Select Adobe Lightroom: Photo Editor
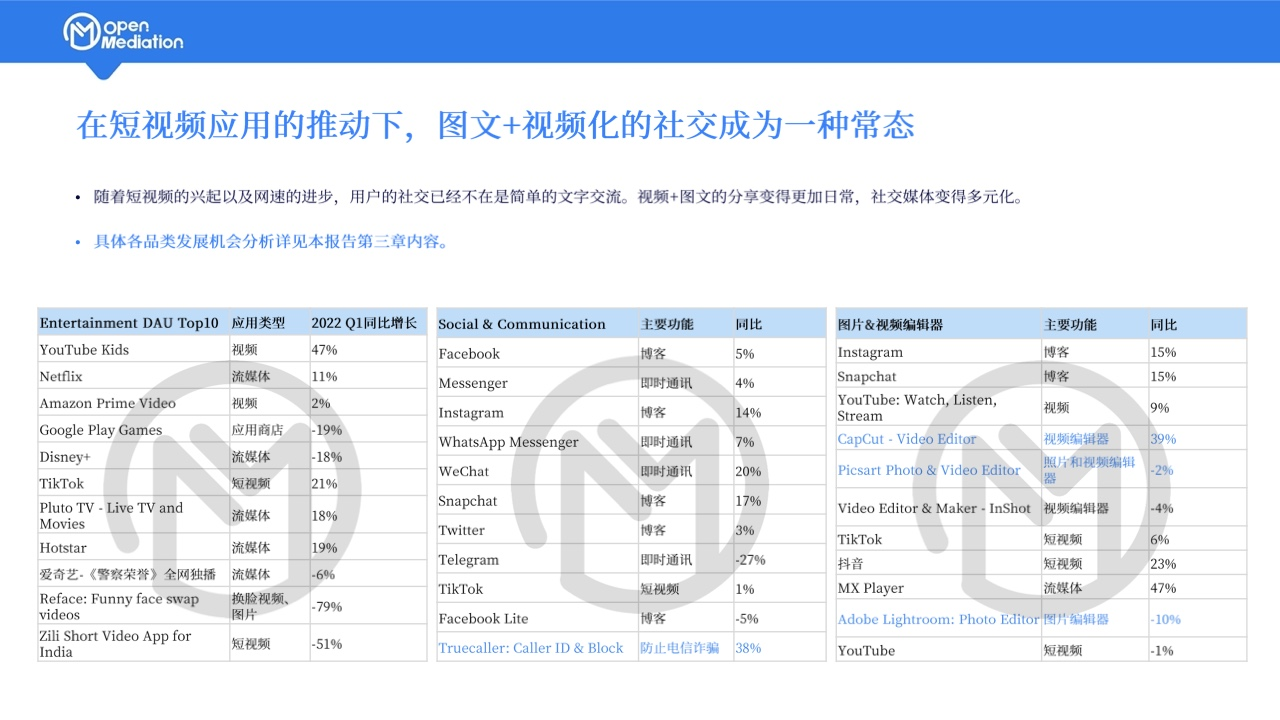This screenshot has width=1280, height=720. pos(939,619)
